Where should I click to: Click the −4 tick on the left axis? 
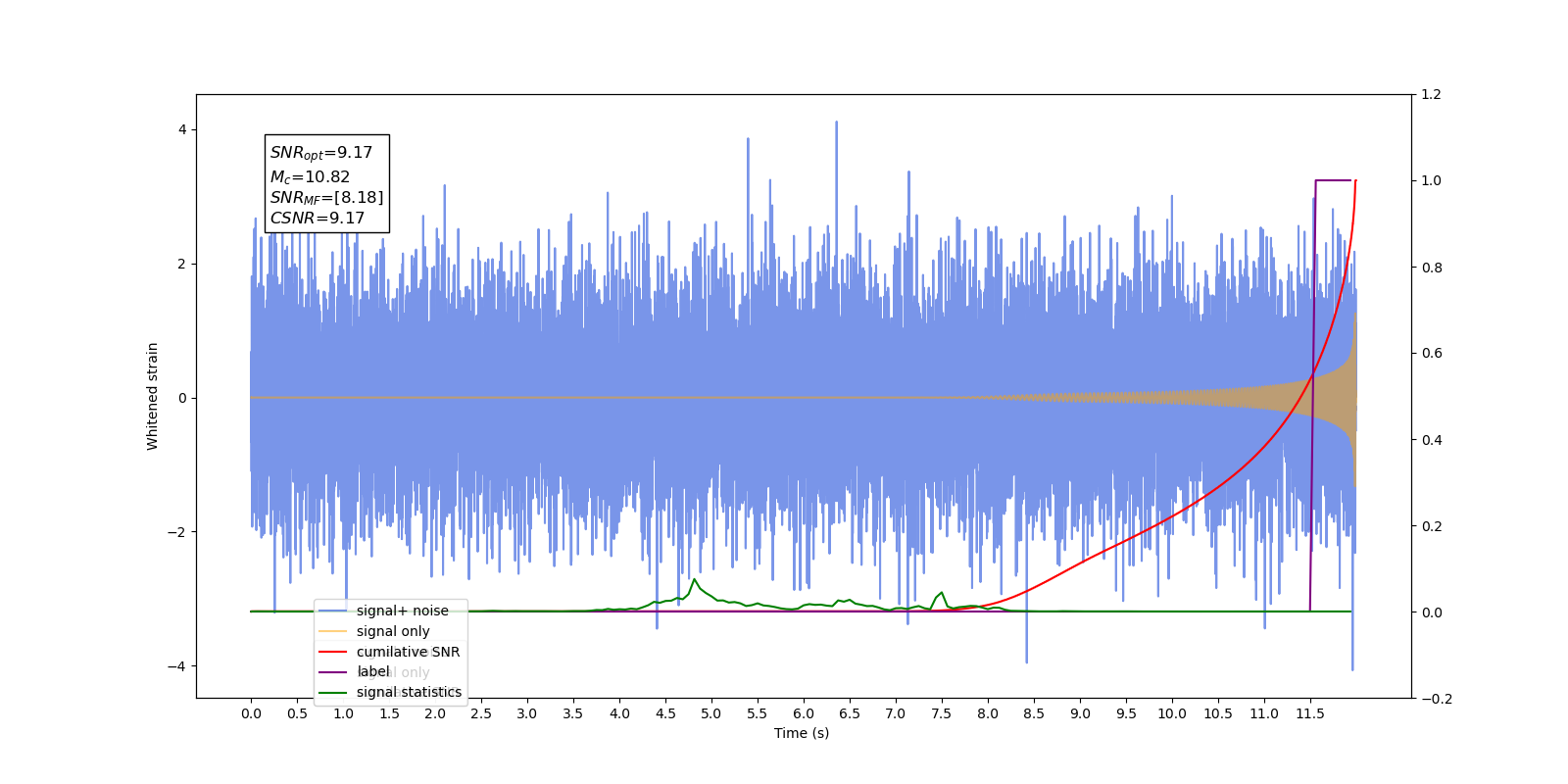(176, 666)
